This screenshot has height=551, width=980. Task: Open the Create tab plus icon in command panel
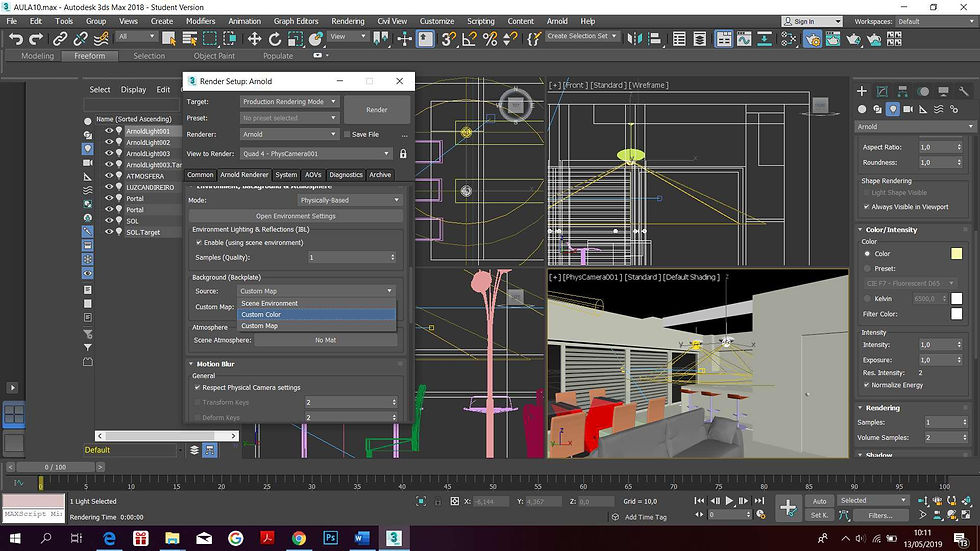point(861,91)
